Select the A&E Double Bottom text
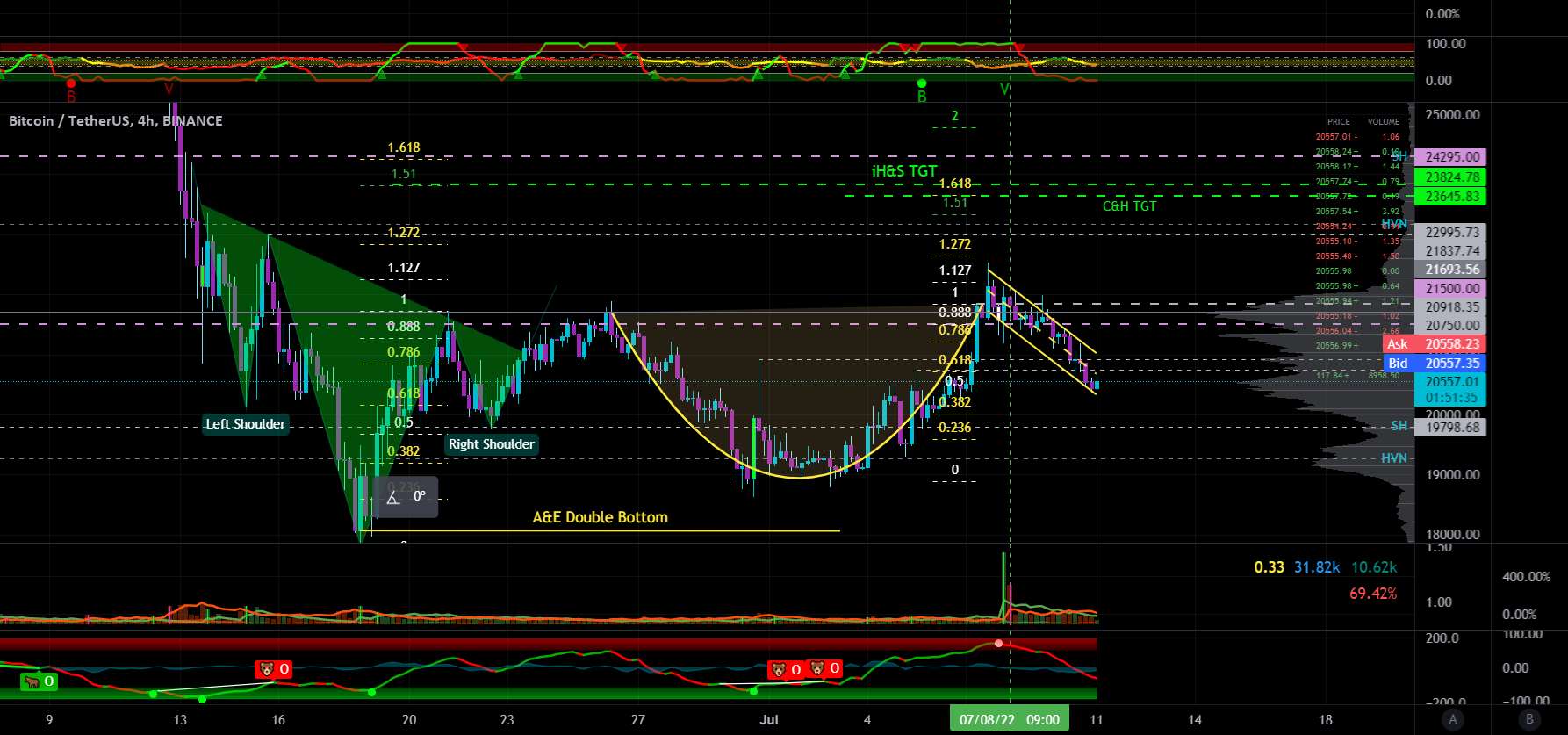The width and height of the screenshot is (1568, 735). (x=601, y=517)
